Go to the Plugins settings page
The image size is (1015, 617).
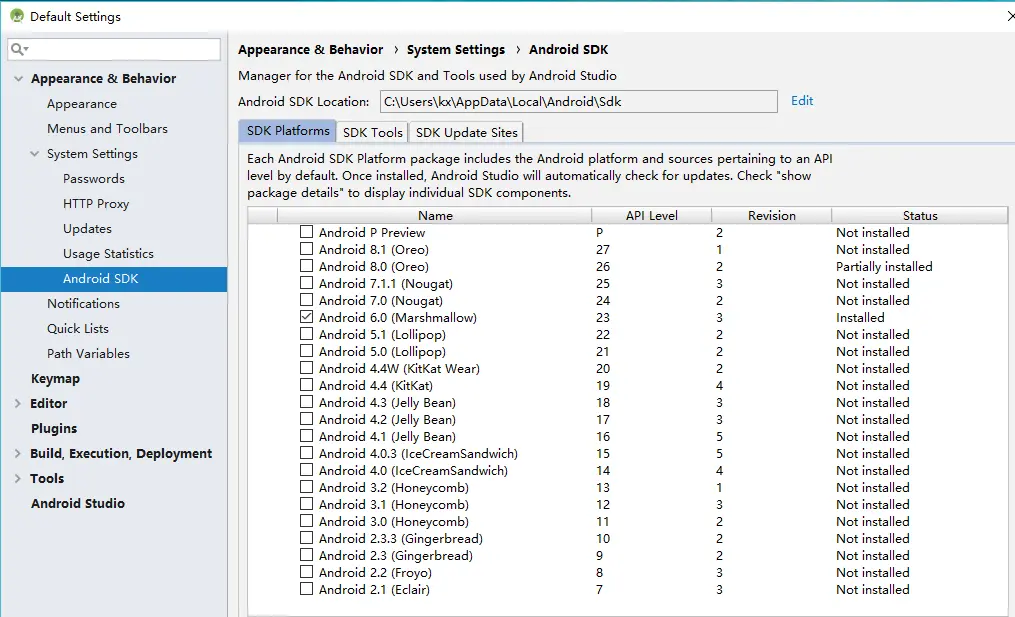(x=54, y=429)
